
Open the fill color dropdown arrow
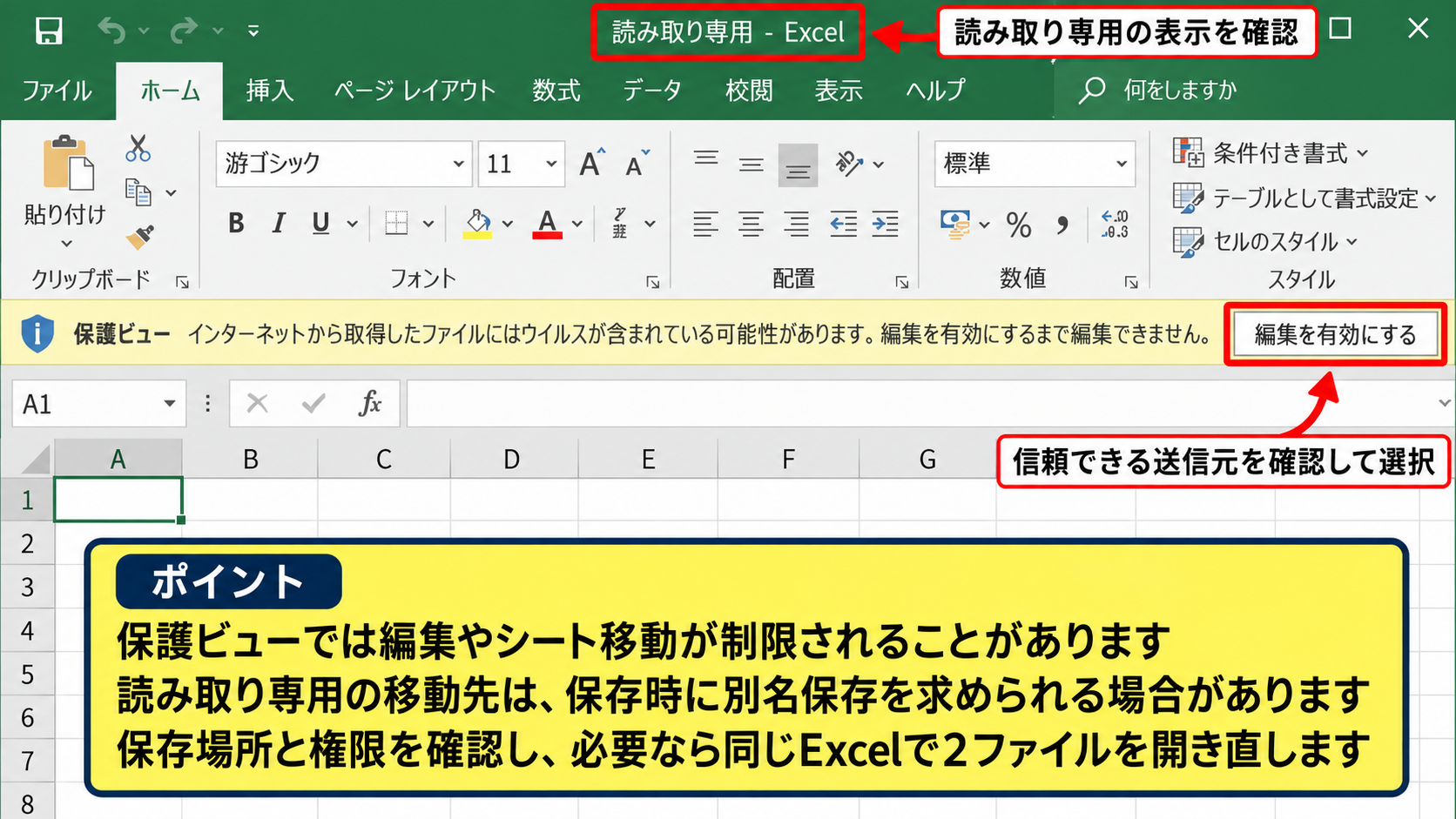click(x=508, y=225)
